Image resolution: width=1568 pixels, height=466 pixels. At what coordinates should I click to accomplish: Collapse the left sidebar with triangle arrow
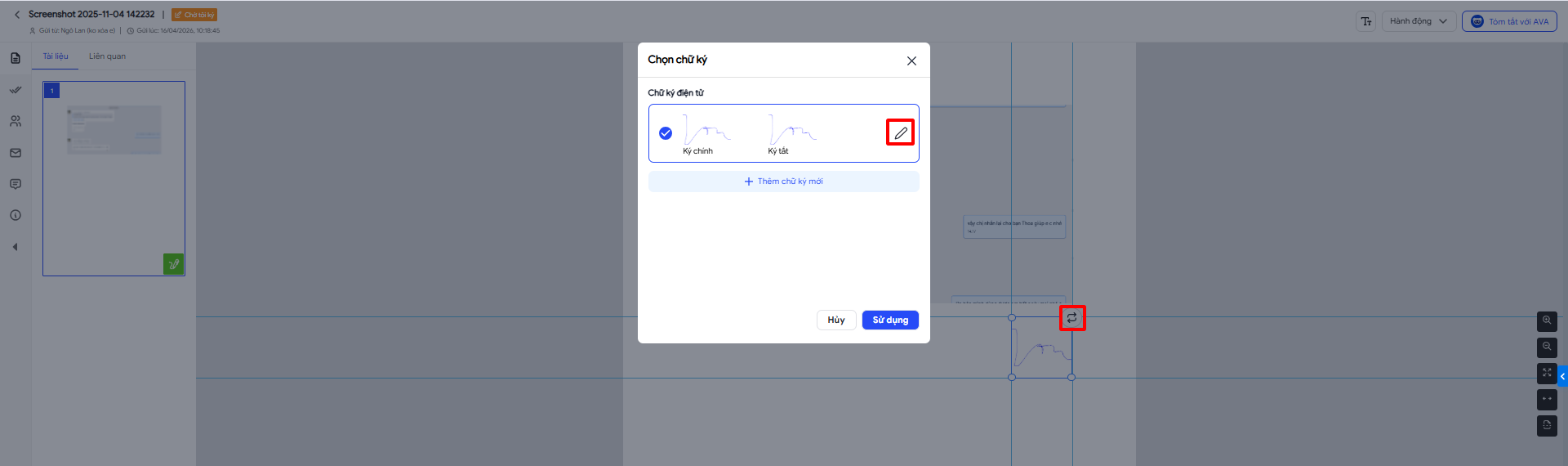pyautogui.click(x=15, y=247)
